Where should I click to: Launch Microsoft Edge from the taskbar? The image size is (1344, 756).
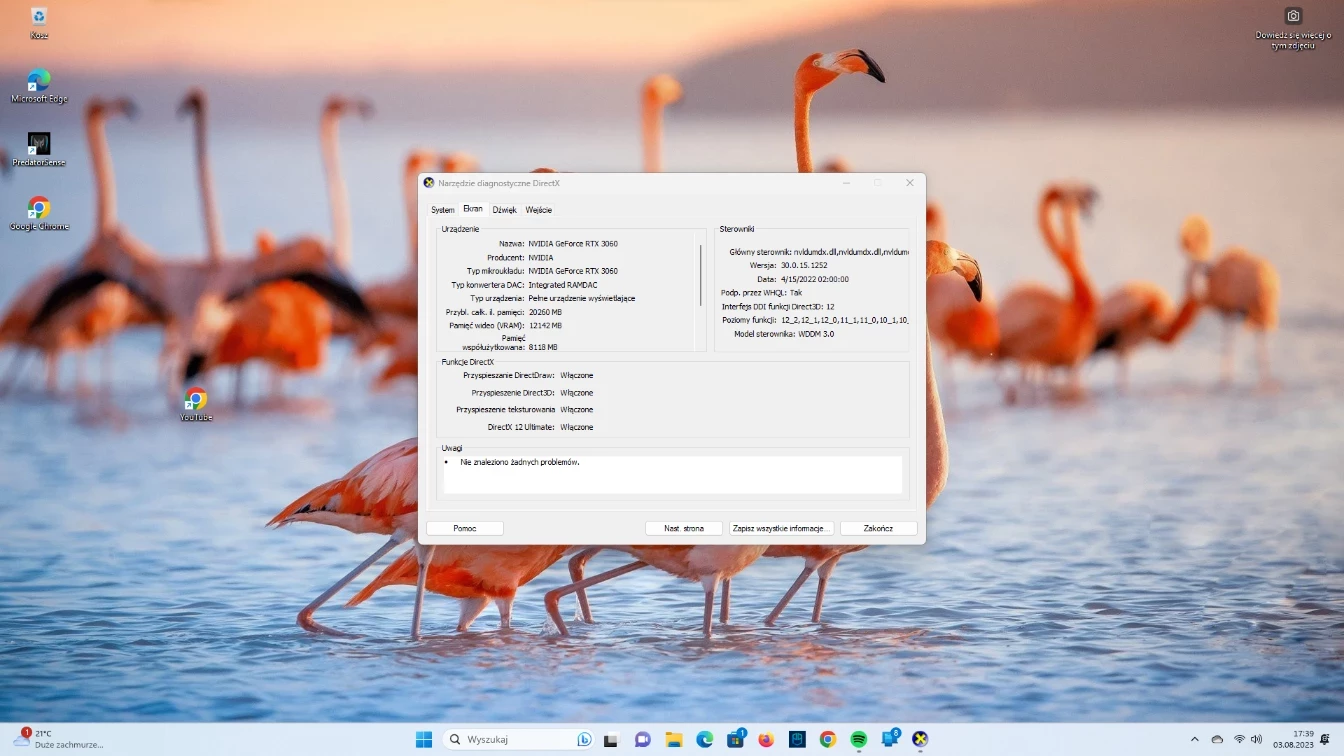(x=705, y=739)
